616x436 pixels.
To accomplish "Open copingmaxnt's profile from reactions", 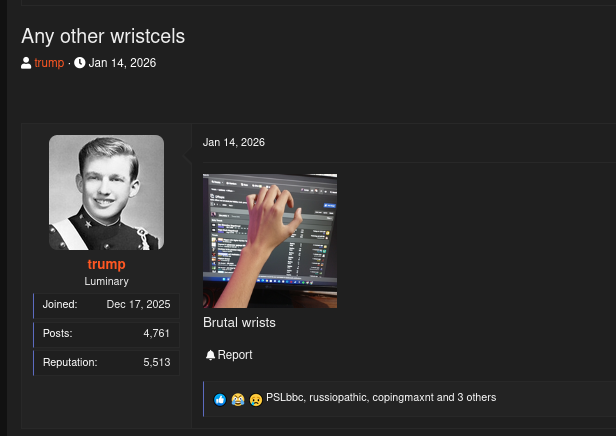I will (x=402, y=397).
